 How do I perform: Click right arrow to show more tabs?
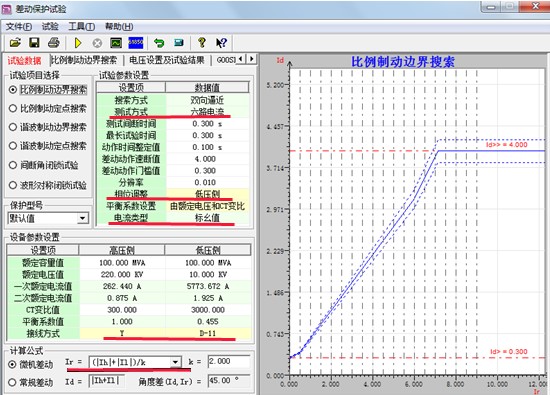(x=252, y=59)
